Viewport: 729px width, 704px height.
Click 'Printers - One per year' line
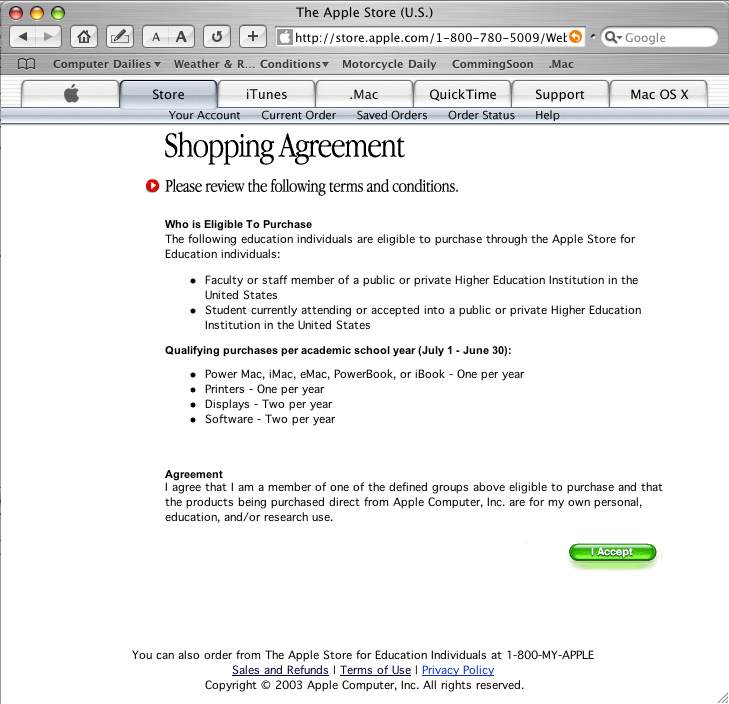264,389
